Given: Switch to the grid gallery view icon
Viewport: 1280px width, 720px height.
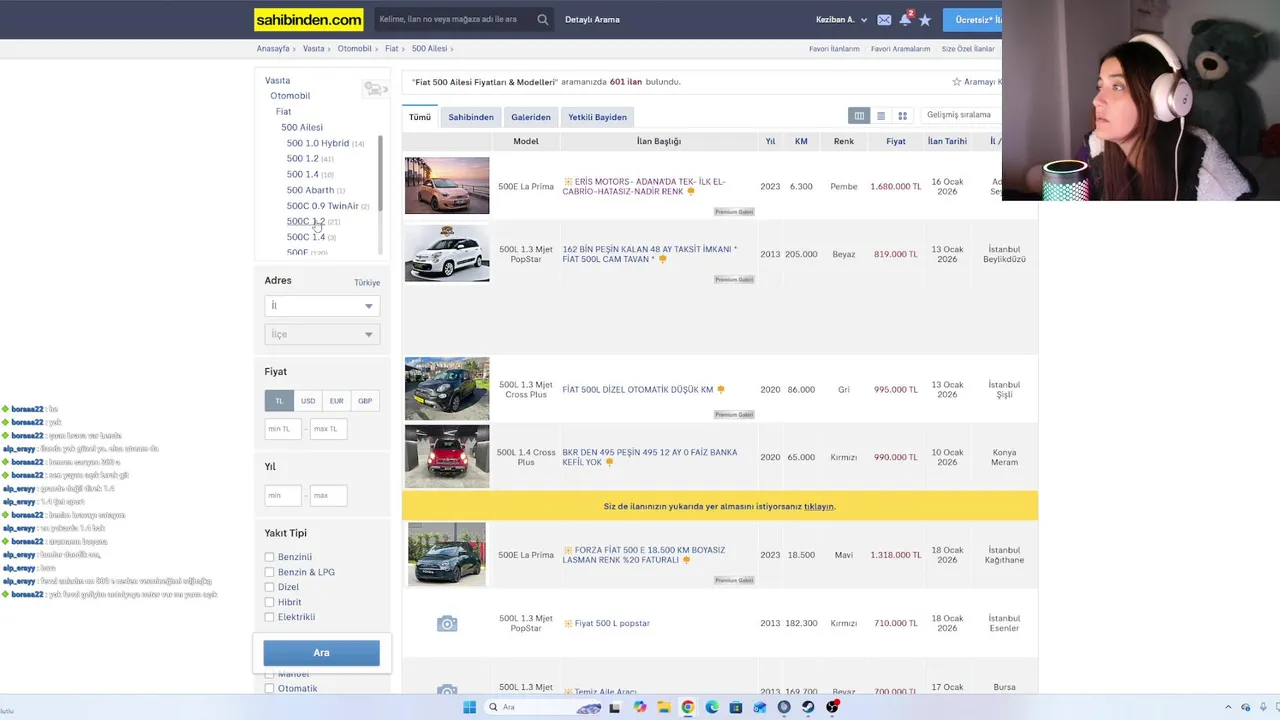Looking at the screenshot, I should click(902, 116).
